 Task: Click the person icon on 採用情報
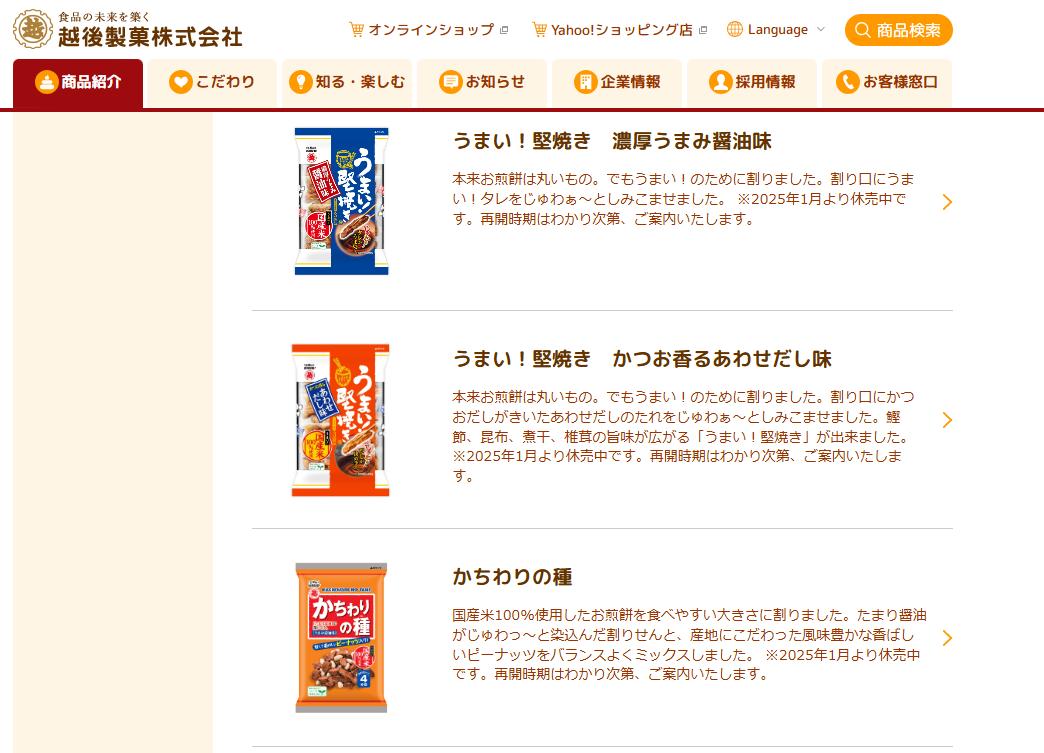720,82
